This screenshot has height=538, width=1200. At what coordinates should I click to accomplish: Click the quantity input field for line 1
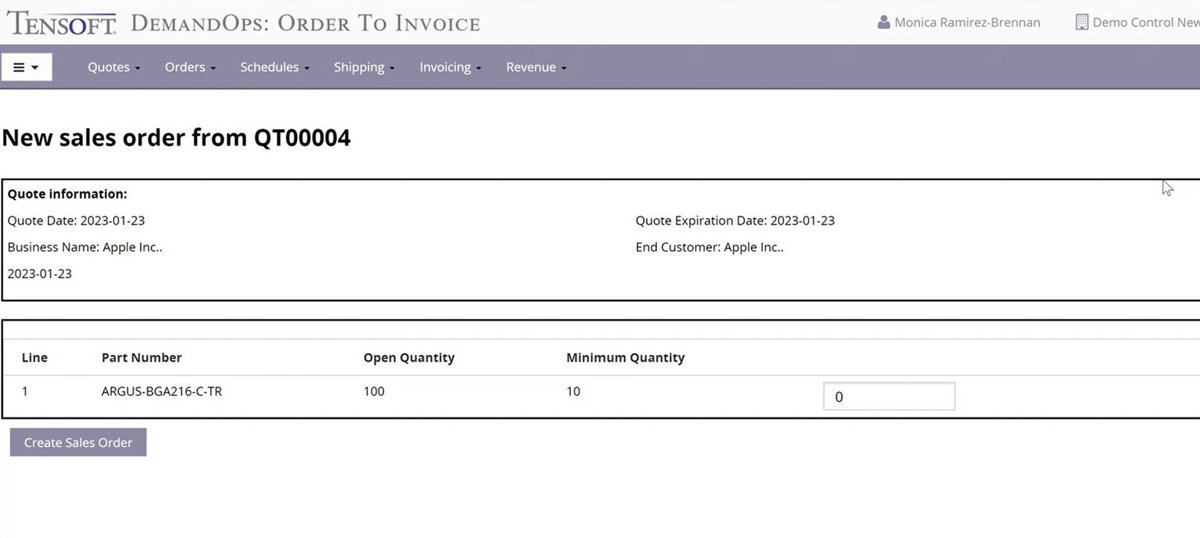click(889, 396)
